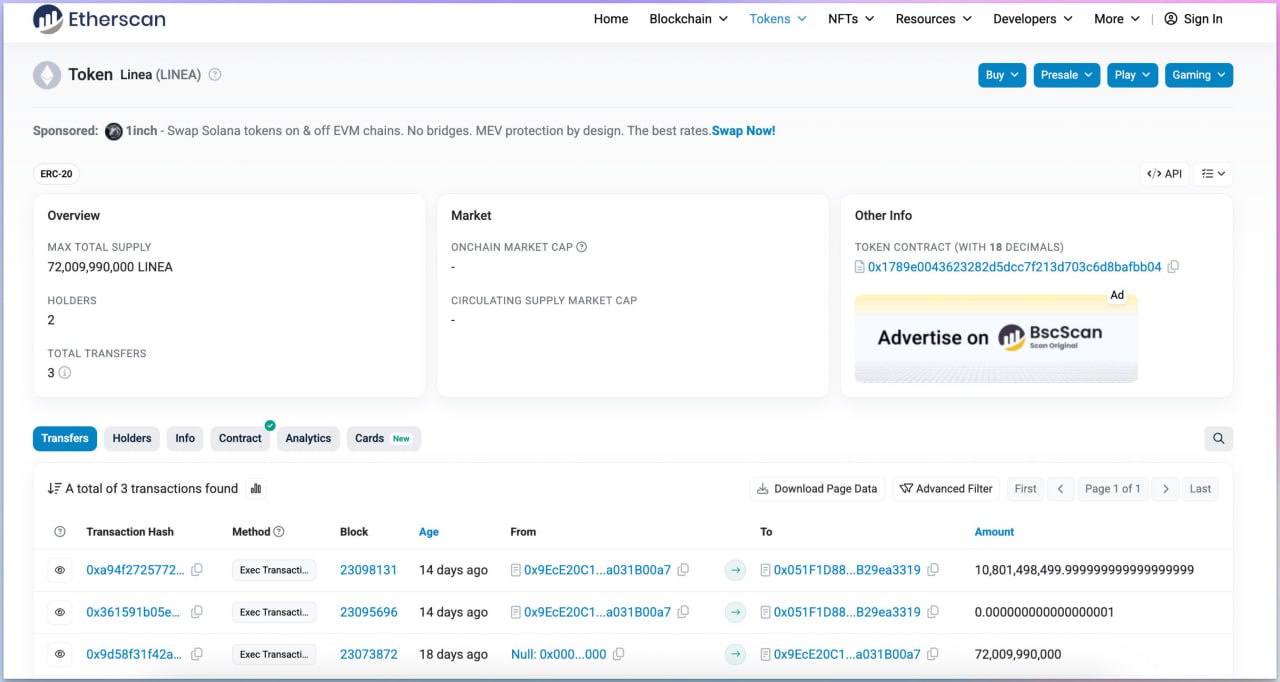Image resolution: width=1280 pixels, height=682 pixels.
Task: Open the Play dropdown
Action: coord(1132,75)
